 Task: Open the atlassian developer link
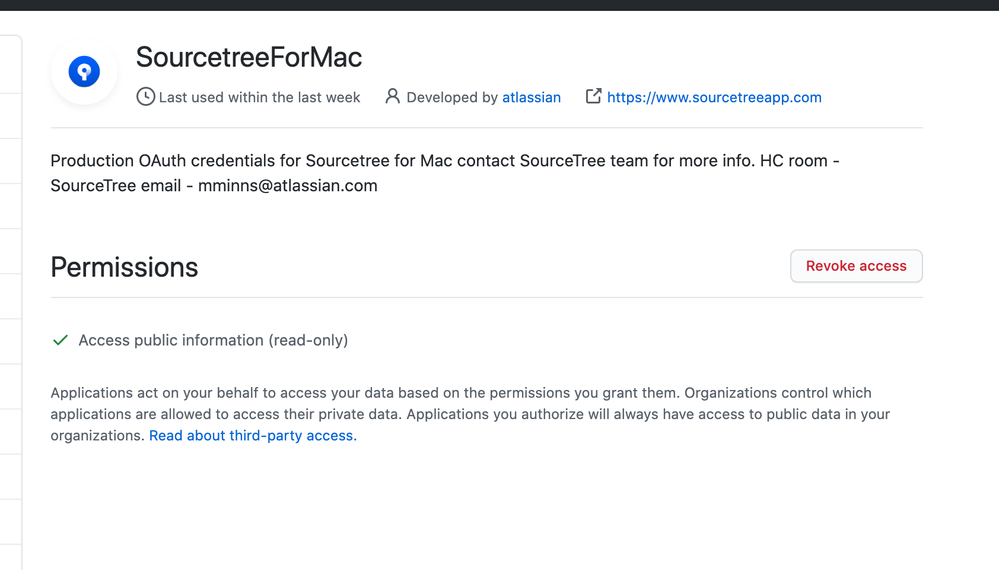[x=531, y=97]
